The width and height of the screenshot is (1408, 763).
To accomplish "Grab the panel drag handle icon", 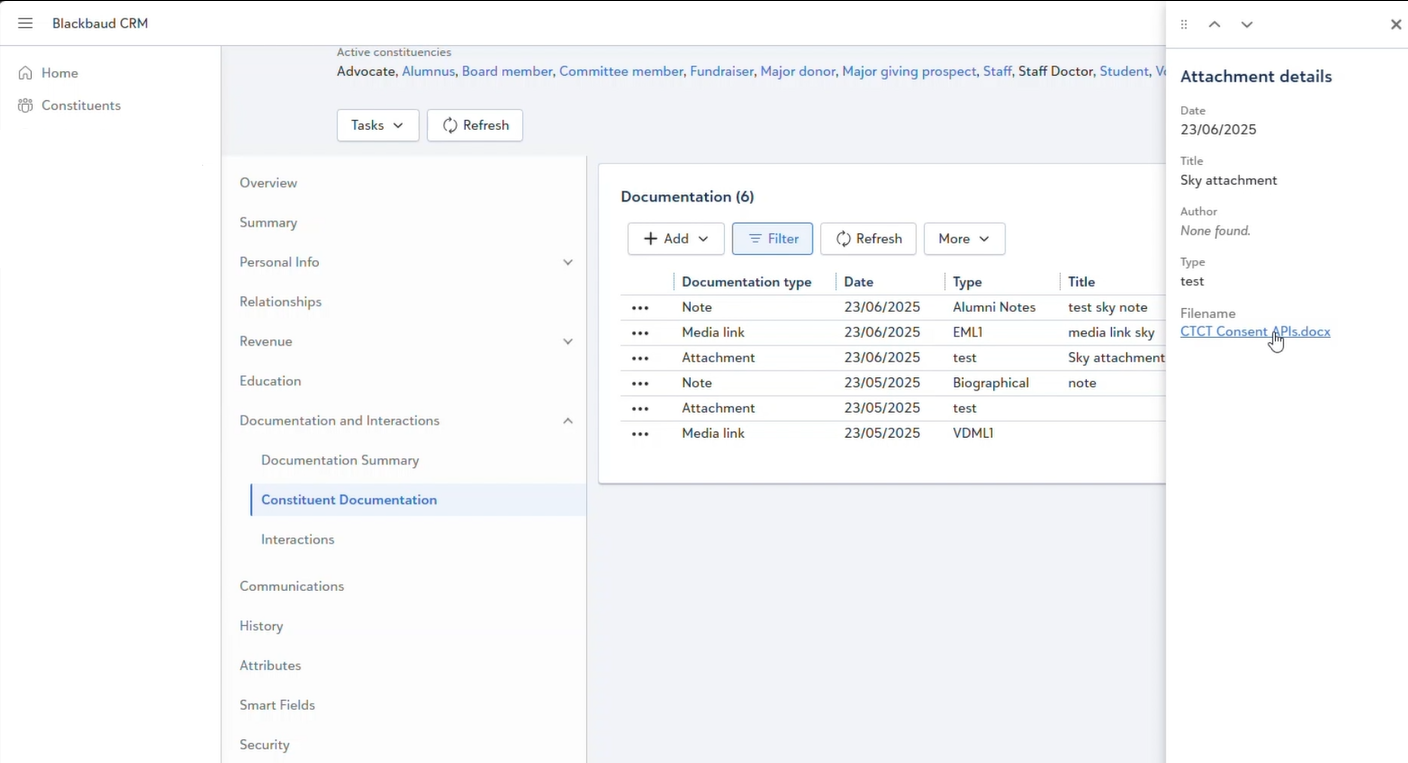I will point(1184,24).
